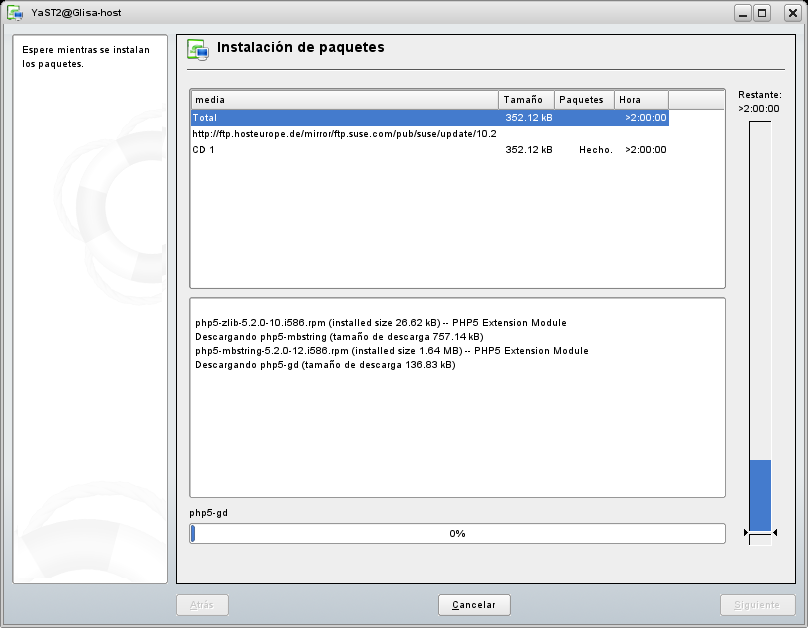Click the php5-gd download progress bar
The image size is (808, 628).
pyautogui.click(x=457, y=533)
